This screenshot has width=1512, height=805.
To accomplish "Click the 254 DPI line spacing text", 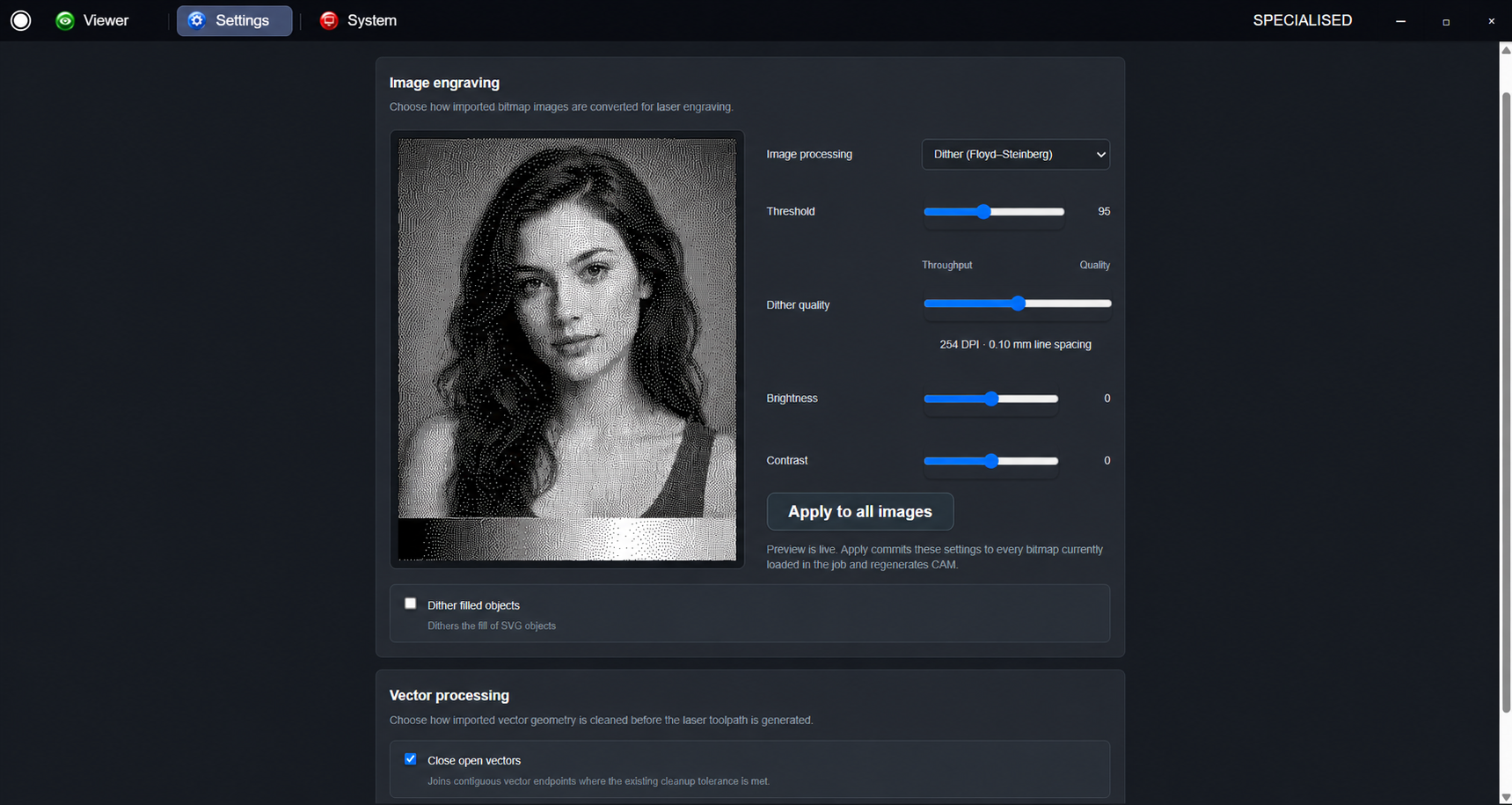I will pyautogui.click(x=1015, y=345).
